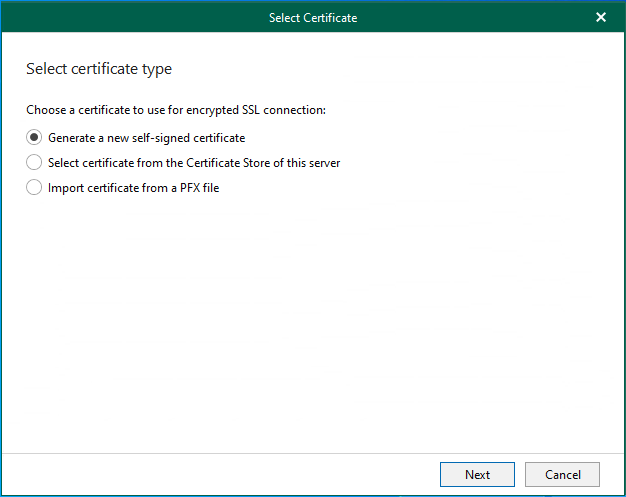Click the word 'Import' in the third option
The image size is (626, 497).
point(67,187)
